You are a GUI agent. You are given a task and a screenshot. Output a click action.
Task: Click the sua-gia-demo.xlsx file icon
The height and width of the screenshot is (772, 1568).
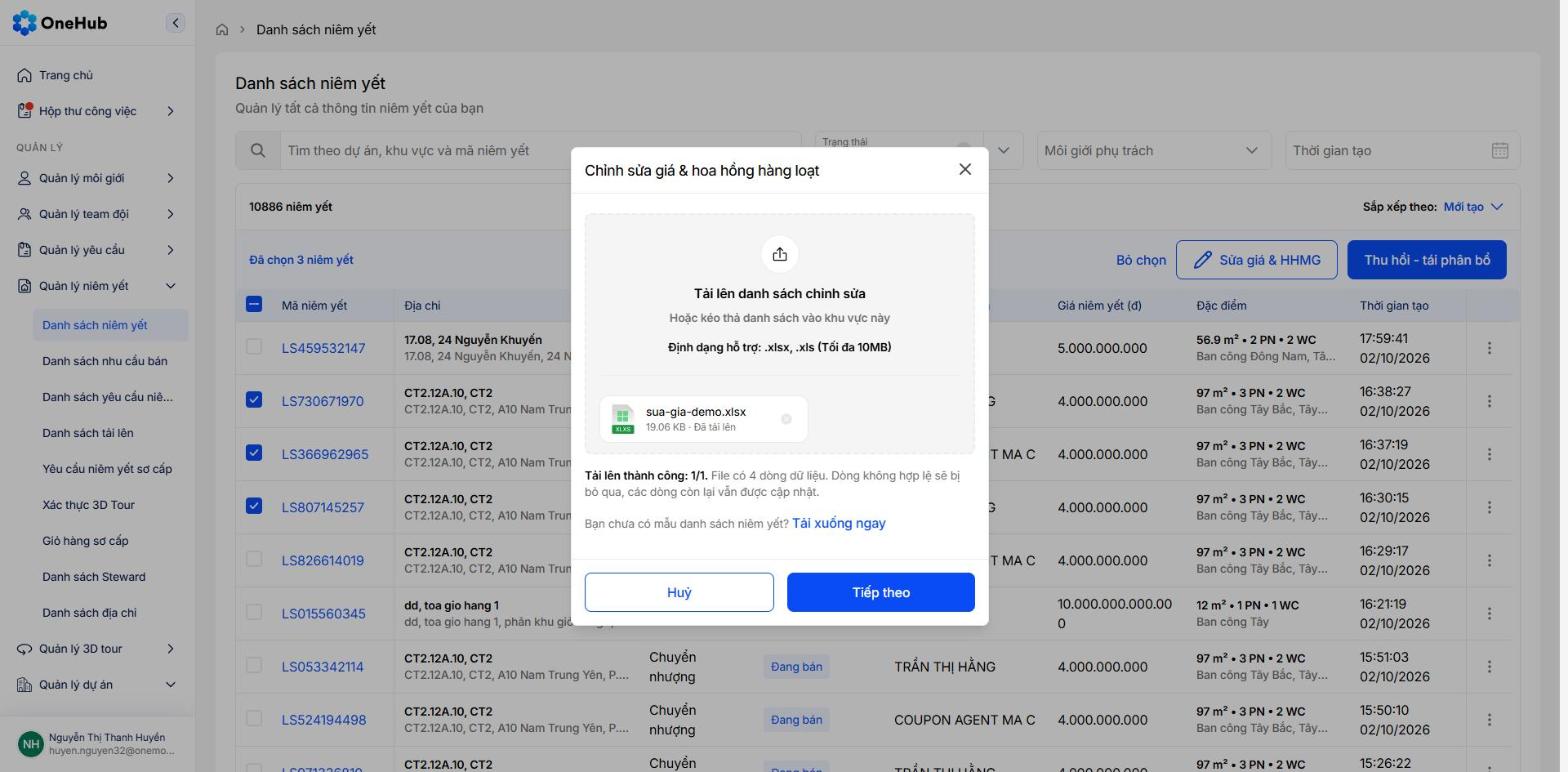click(623, 419)
